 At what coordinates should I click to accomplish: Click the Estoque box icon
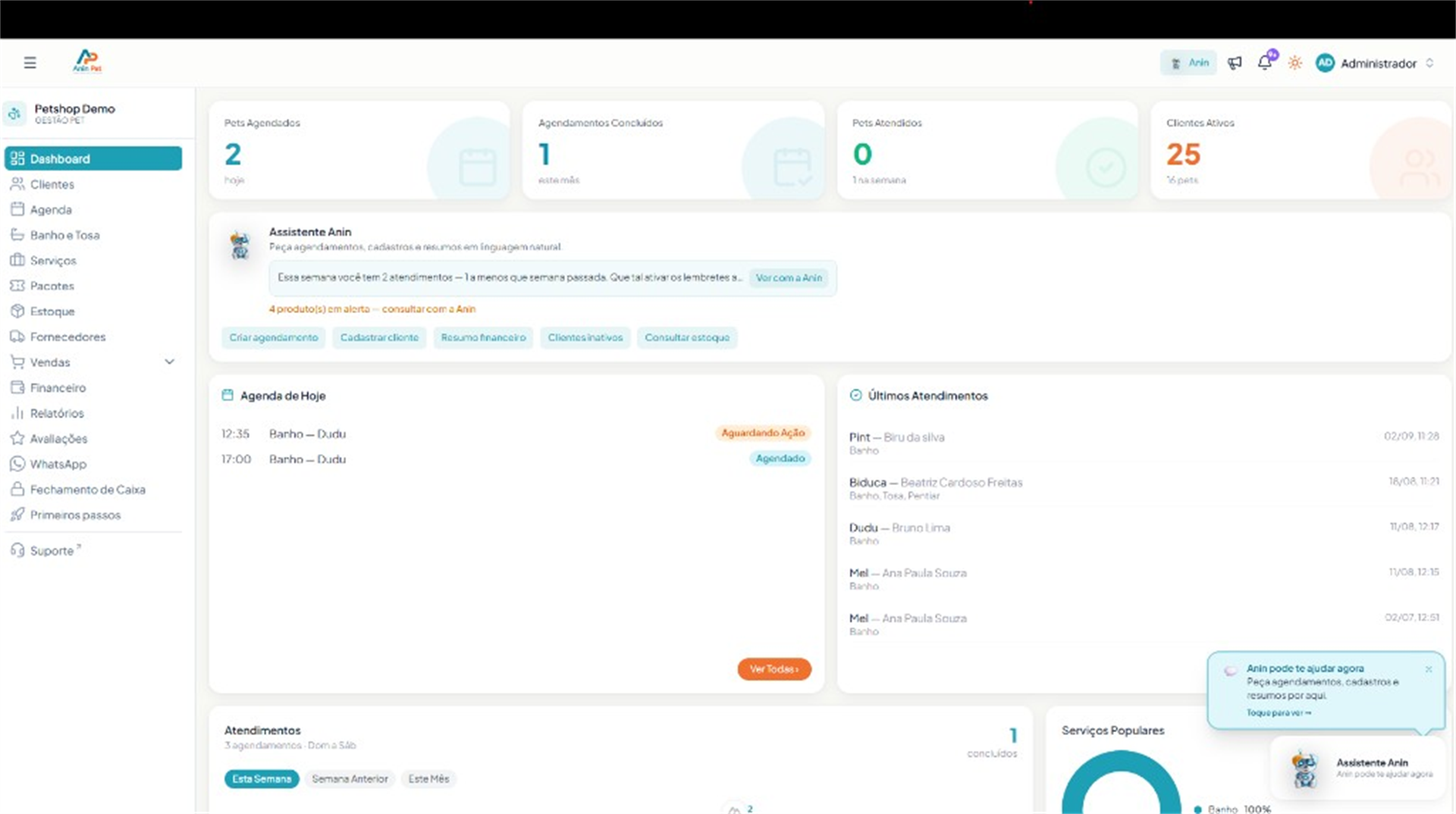[x=17, y=311]
